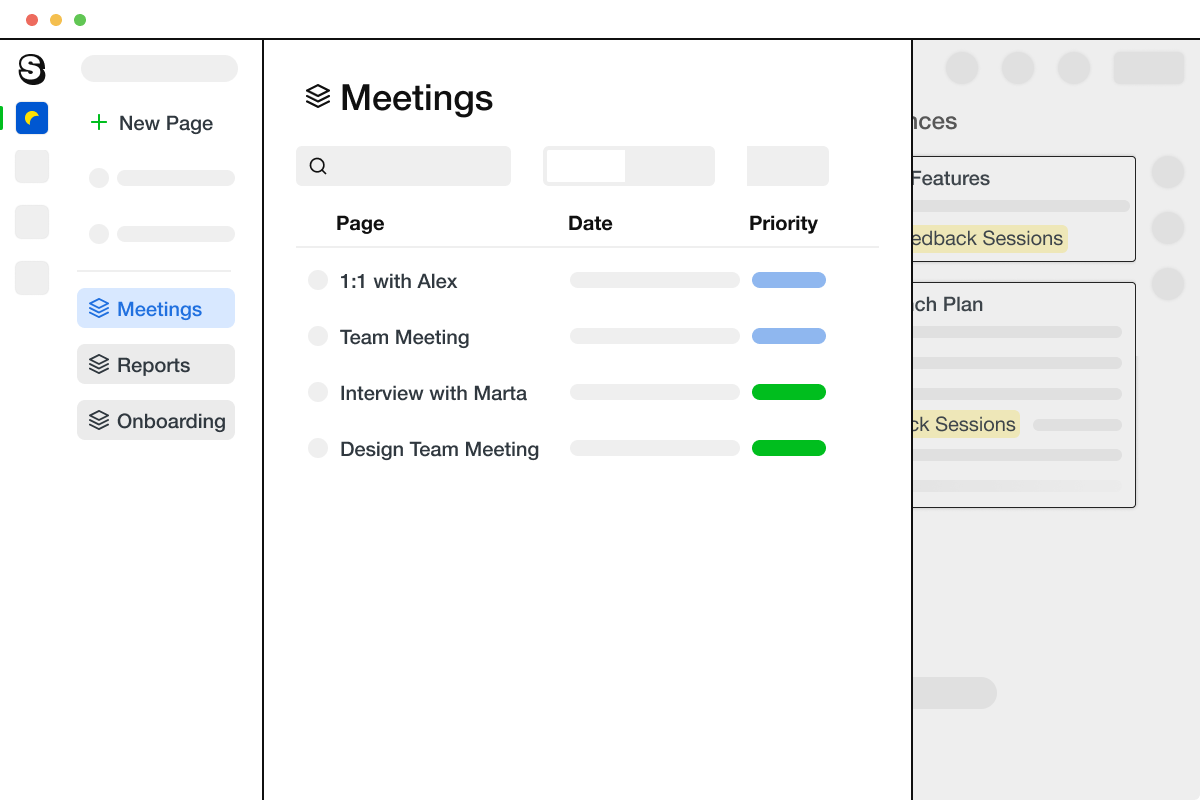Click the green priority tag for Design Team Meeting
Viewport: 1200px width, 800px height.
tap(789, 449)
